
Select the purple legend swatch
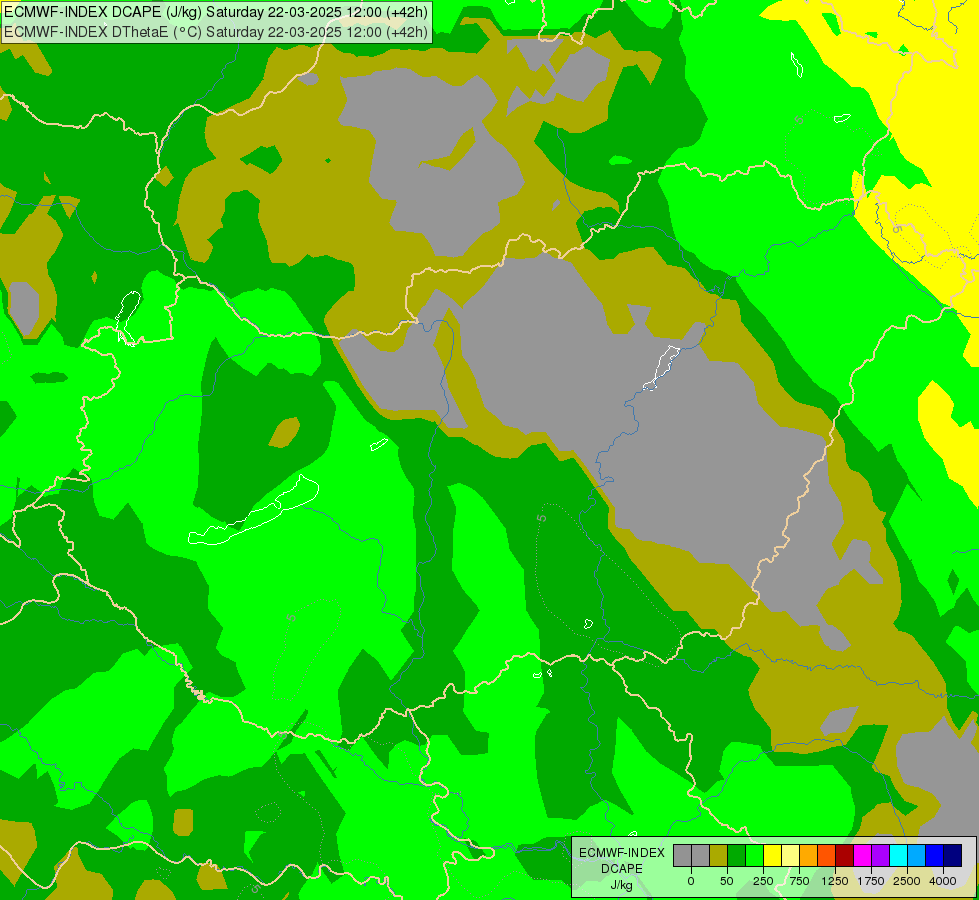point(881,855)
